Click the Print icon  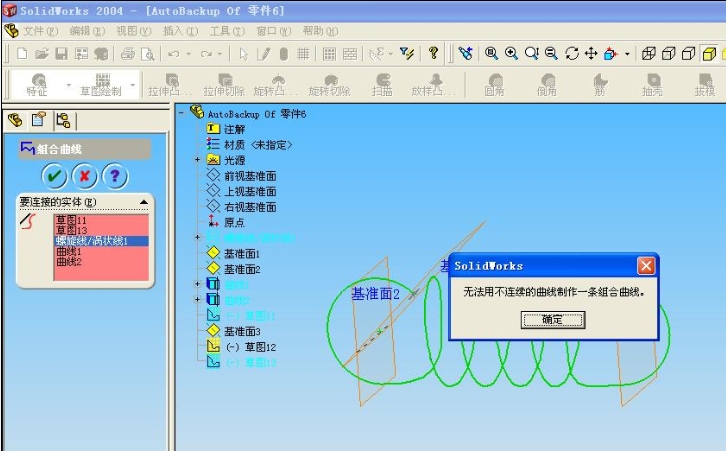(128, 54)
